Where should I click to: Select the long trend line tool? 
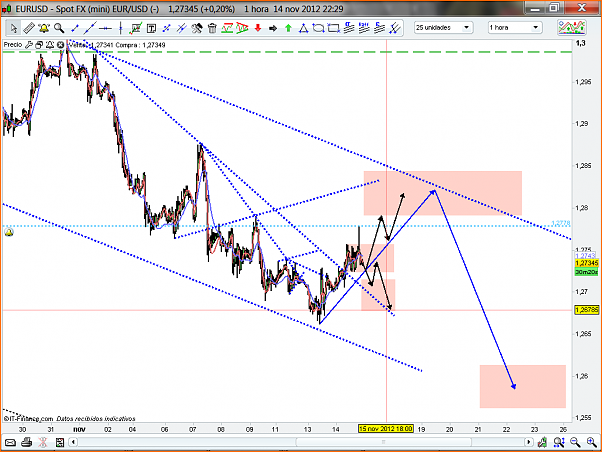pos(90,28)
